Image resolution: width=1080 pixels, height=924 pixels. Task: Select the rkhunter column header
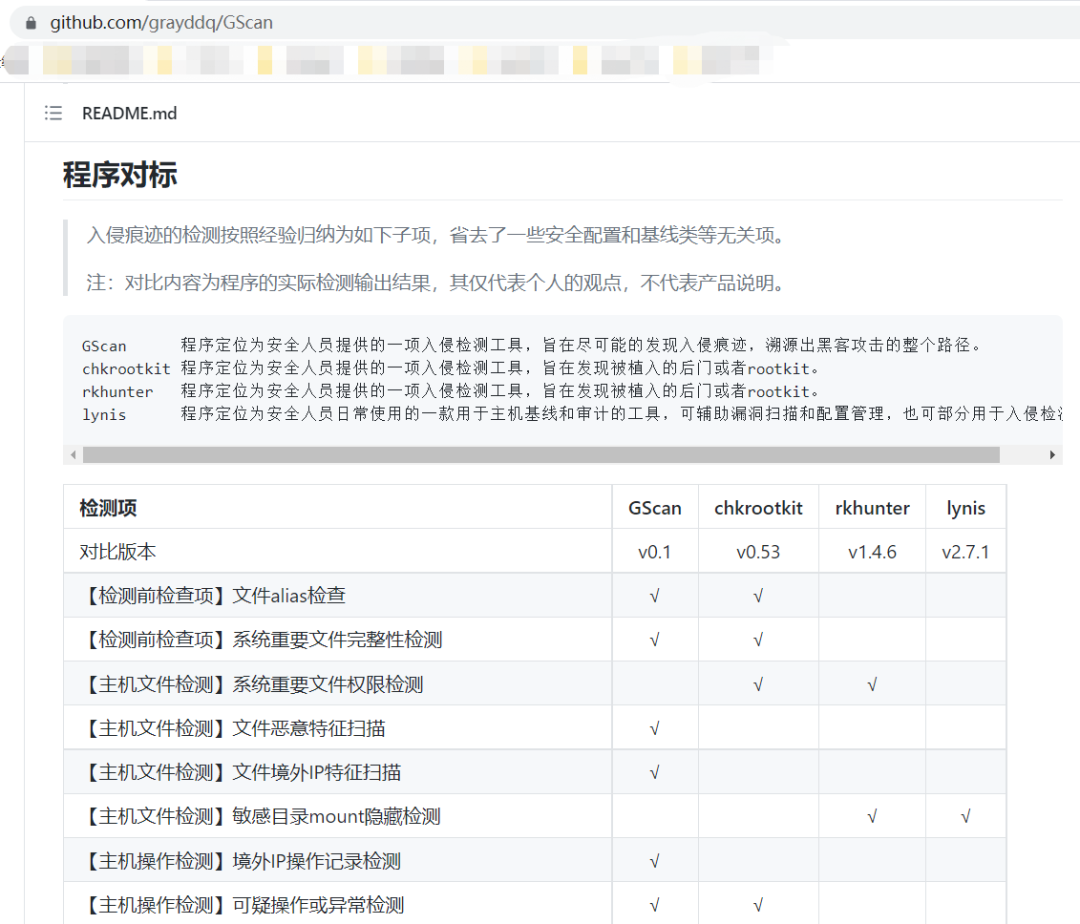click(x=872, y=508)
